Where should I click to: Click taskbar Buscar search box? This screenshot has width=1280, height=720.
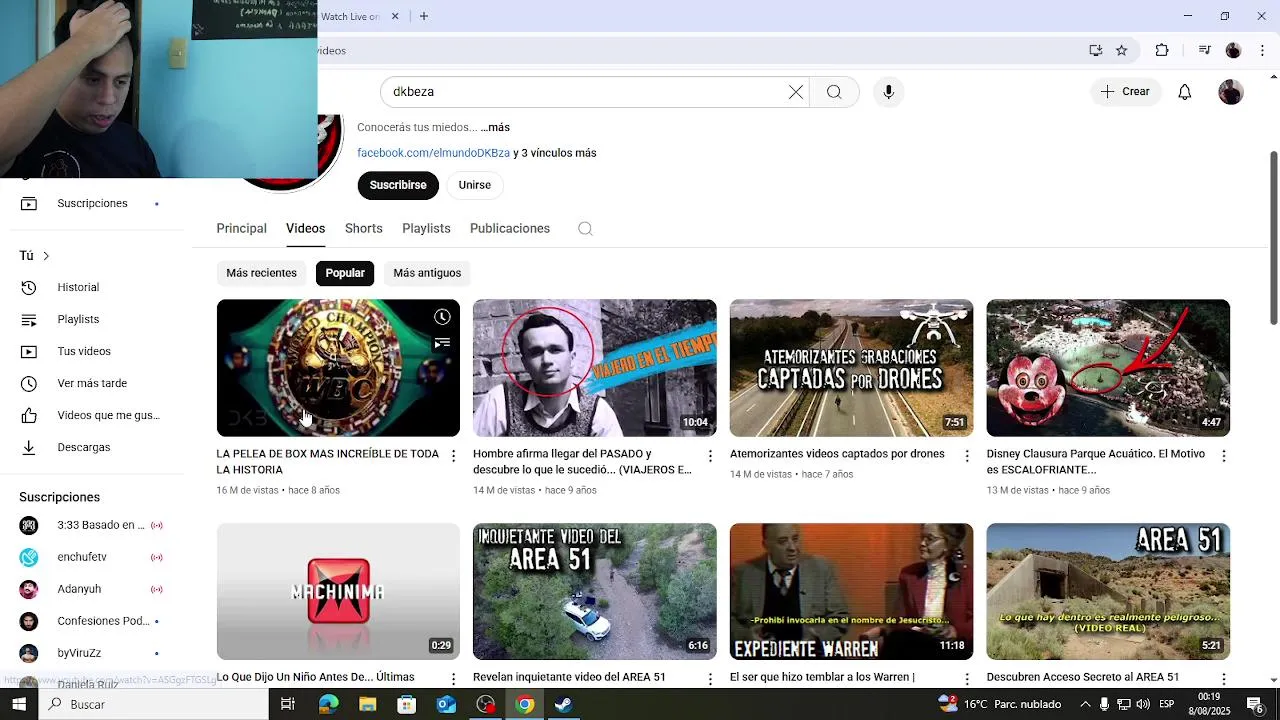tap(153, 704)
